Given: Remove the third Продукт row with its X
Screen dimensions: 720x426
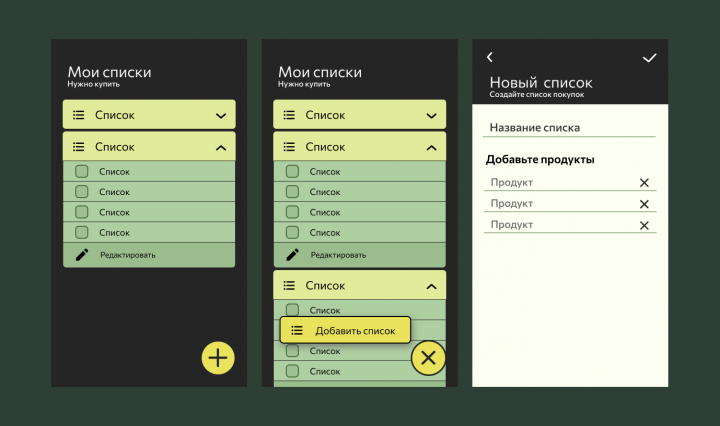Looking at the screenshot, I should click(644, 225).
